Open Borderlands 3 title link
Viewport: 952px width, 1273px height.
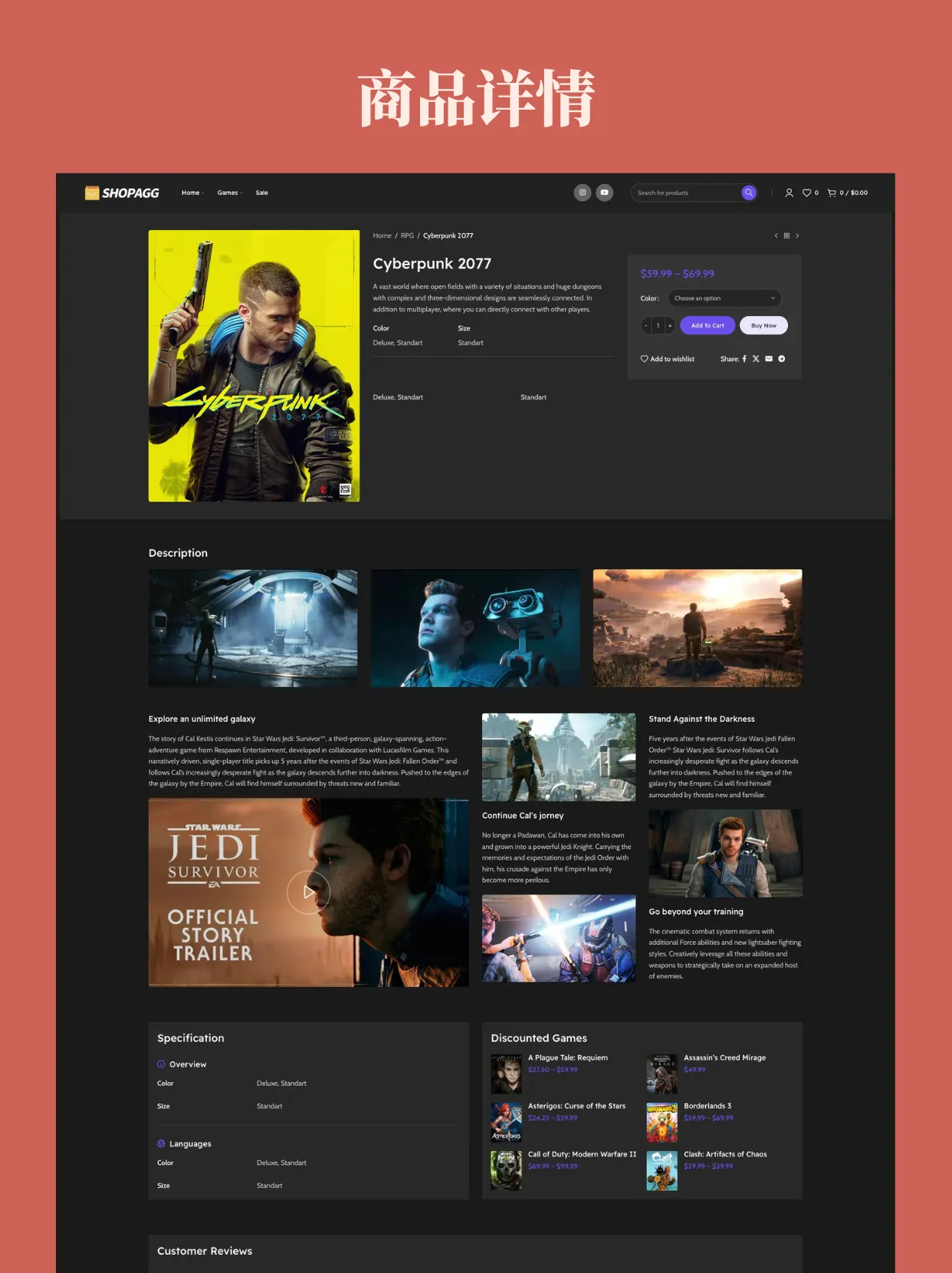tap(707, 1106)
